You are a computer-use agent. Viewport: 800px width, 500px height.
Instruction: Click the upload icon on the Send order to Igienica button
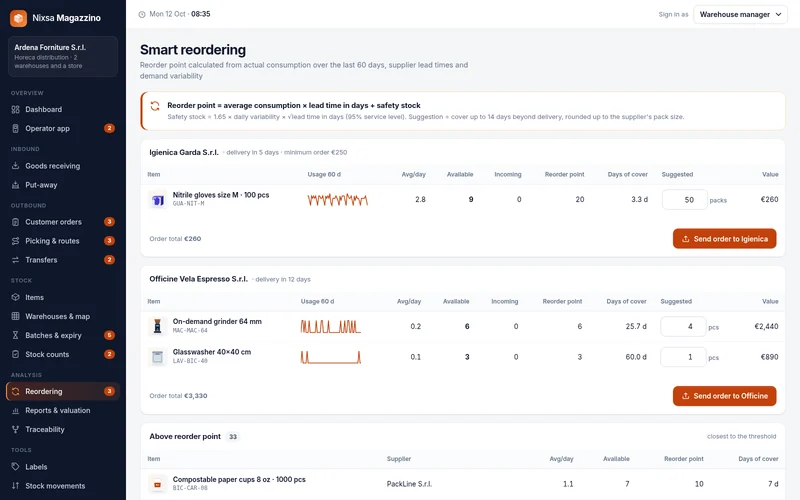pos(686,239)
